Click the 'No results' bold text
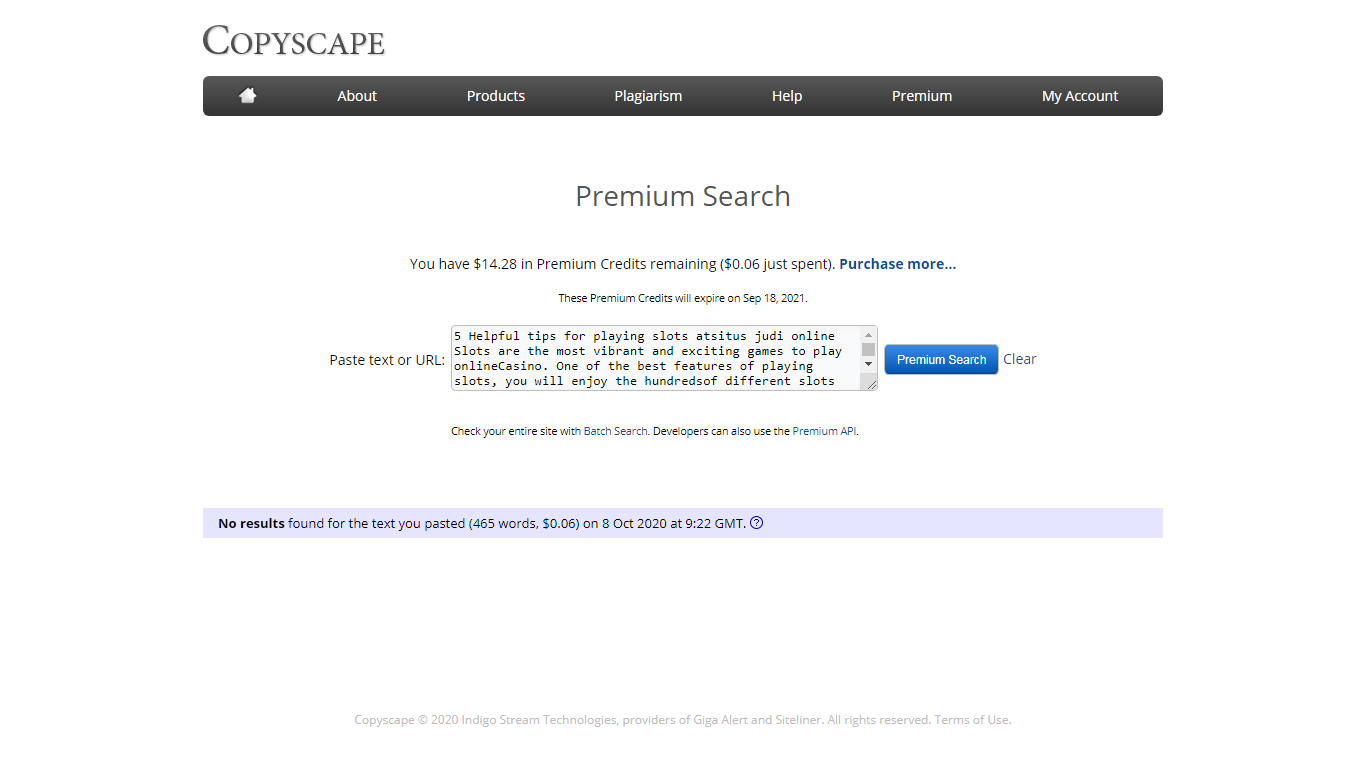1366x768 pixels. (x=251, y=523)
